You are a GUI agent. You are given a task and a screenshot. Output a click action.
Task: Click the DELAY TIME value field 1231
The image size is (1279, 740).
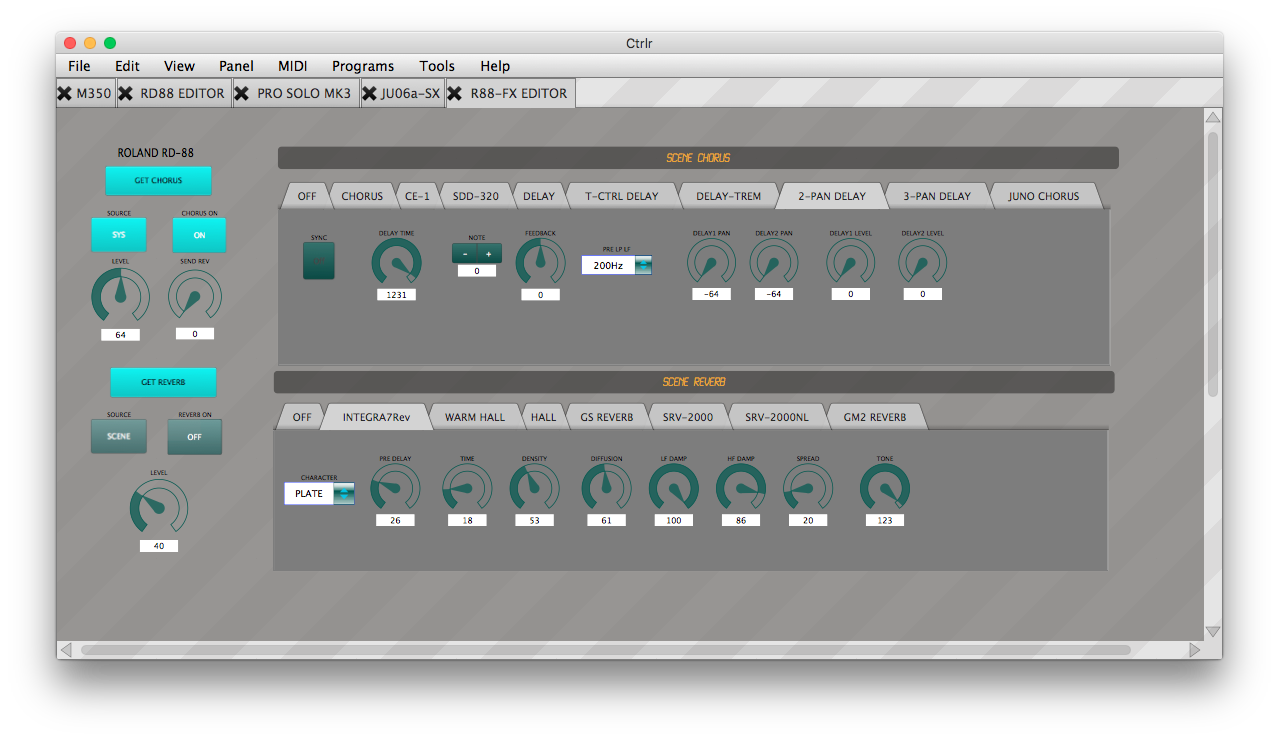pyautogui.click(x=396, y=295)
